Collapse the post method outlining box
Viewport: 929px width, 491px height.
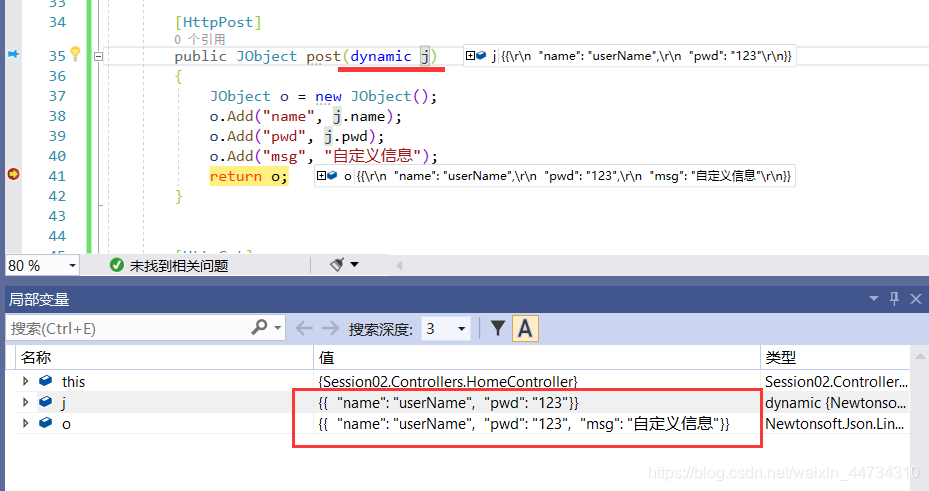pyautogui.click(x=99, y=56)
